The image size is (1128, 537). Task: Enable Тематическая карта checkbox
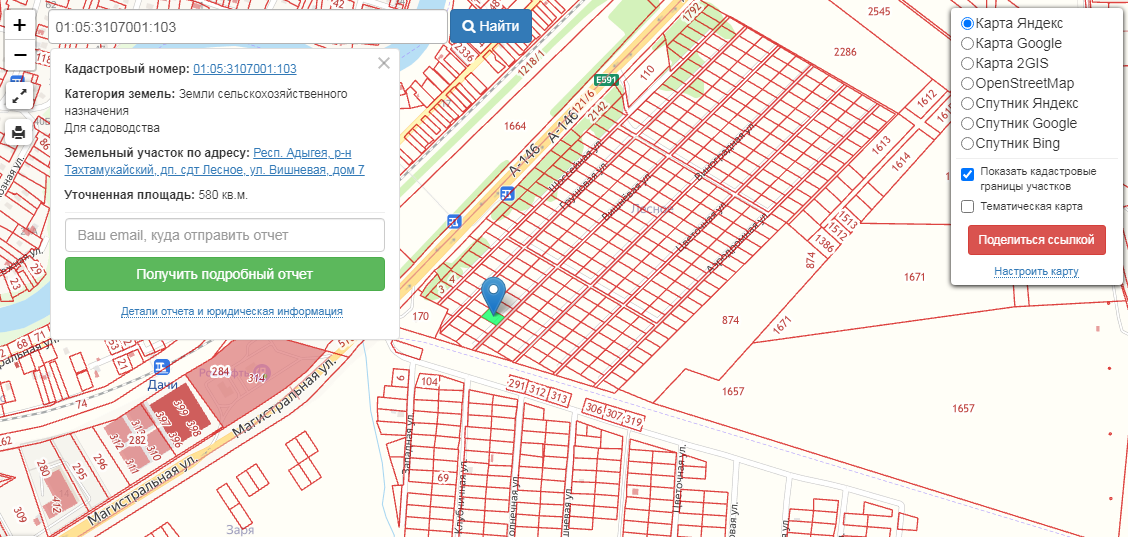968,207
